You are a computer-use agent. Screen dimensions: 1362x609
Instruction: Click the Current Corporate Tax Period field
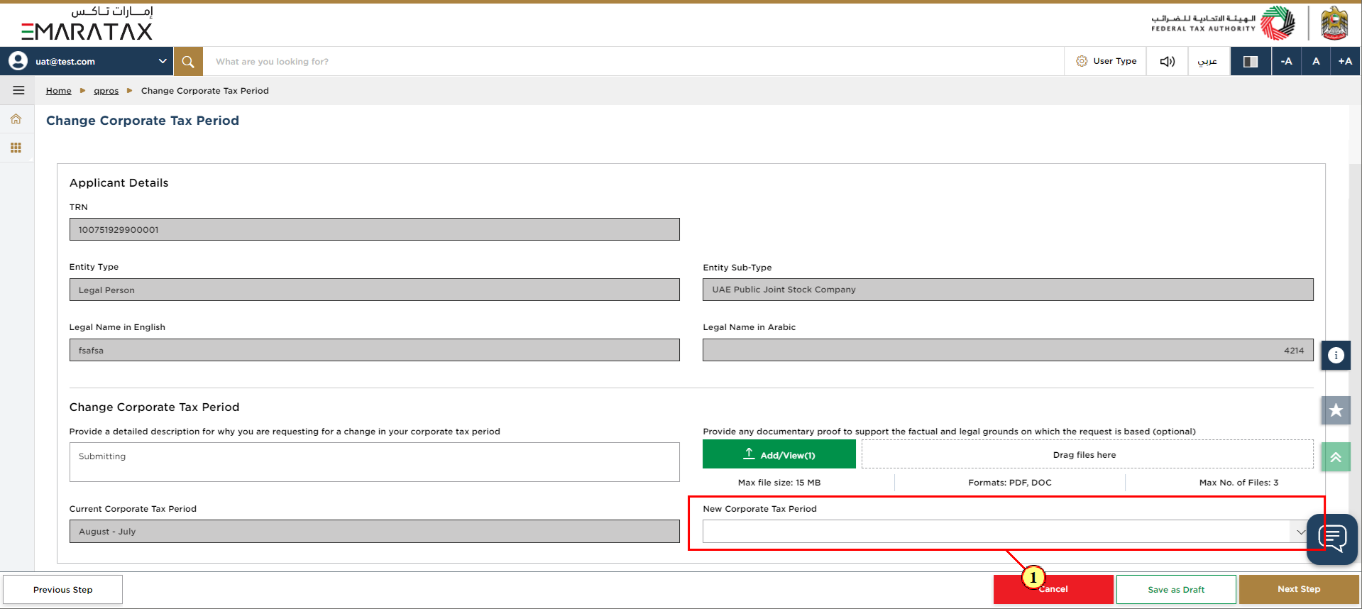pos(374,531)
